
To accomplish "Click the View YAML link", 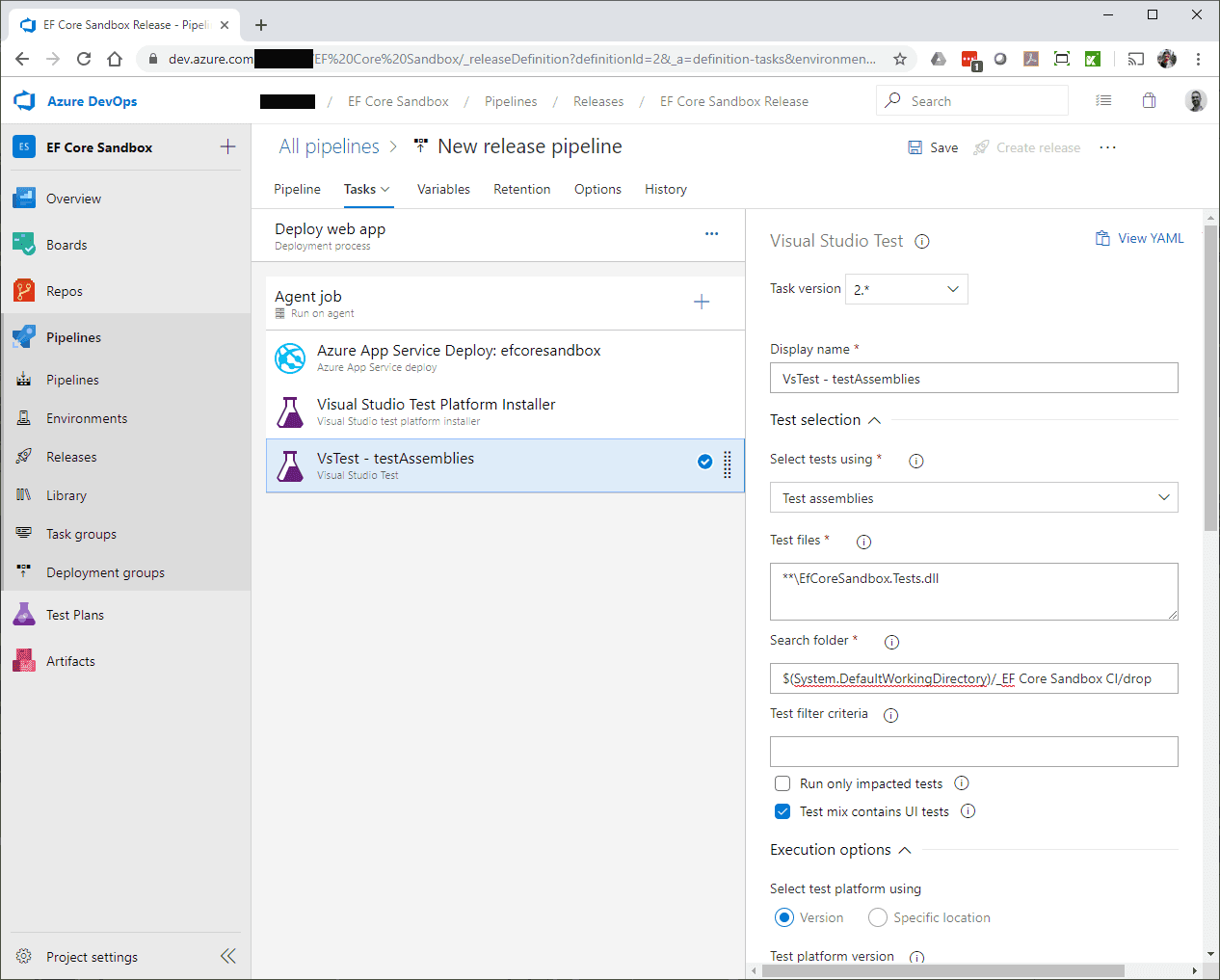I will click(x=1139, y=238).
